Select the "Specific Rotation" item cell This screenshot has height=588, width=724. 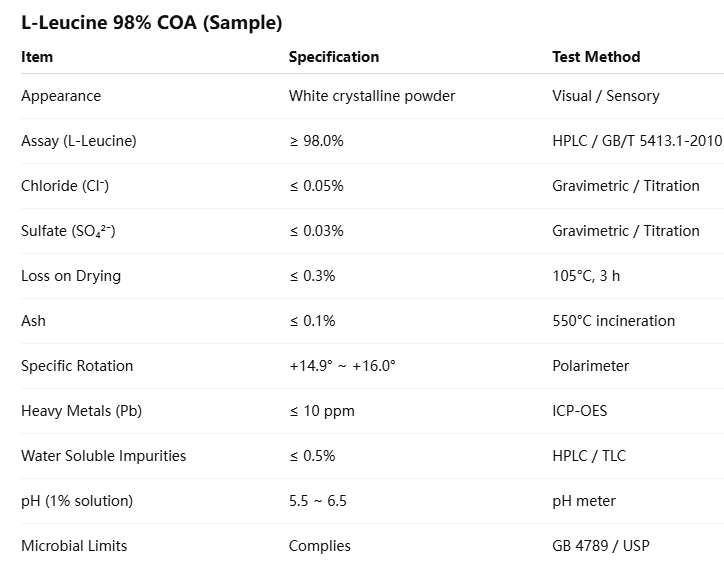tap(77, 366)
